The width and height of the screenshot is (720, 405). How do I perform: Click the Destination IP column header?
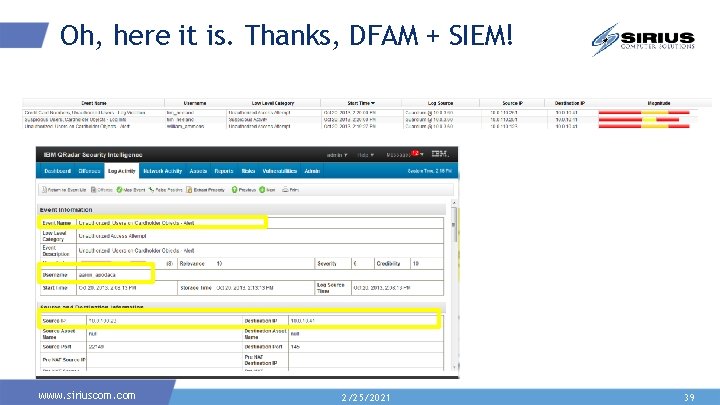(x=569, y=103)
